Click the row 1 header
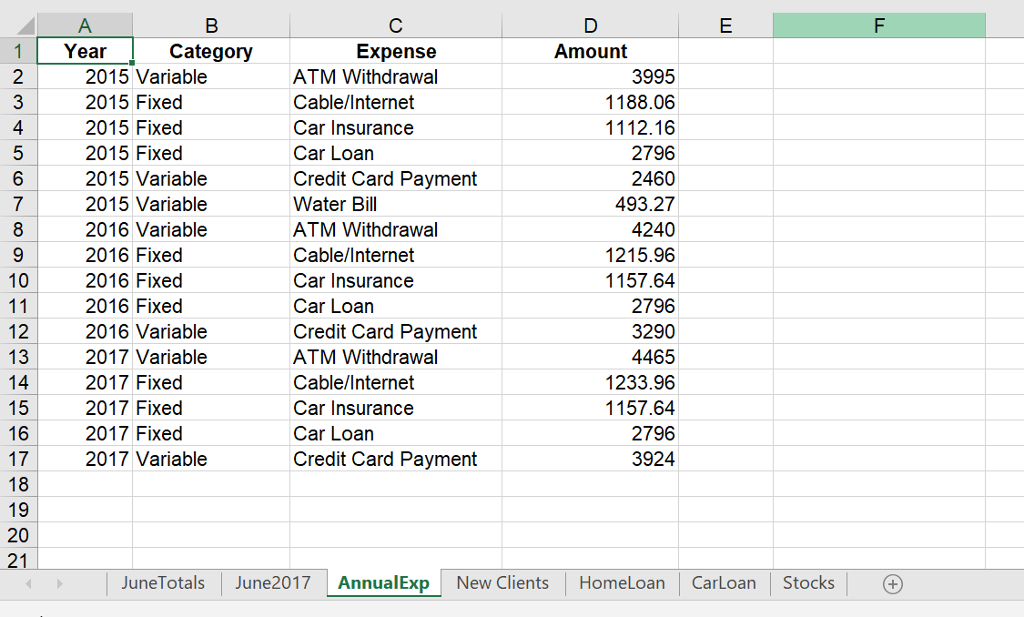 pos(18,50)
